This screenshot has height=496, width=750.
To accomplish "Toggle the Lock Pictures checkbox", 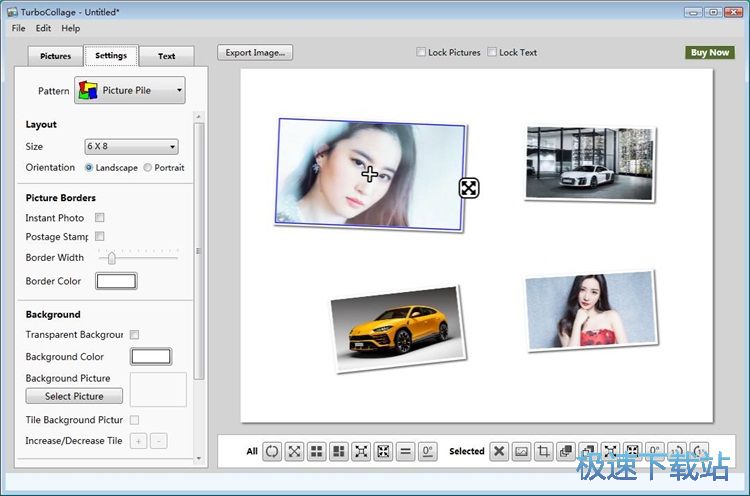I will pos(422,53).
